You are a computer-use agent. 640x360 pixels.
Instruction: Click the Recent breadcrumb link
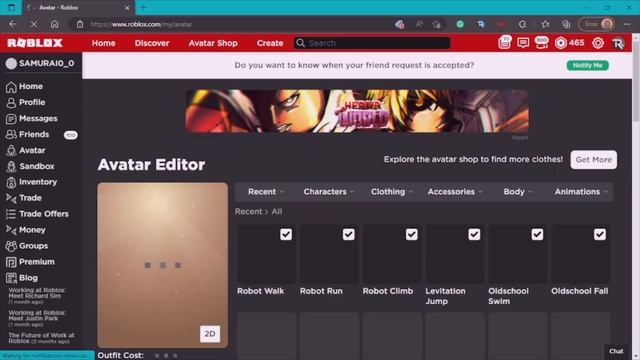pyautogui.click(x=248, y=211)
